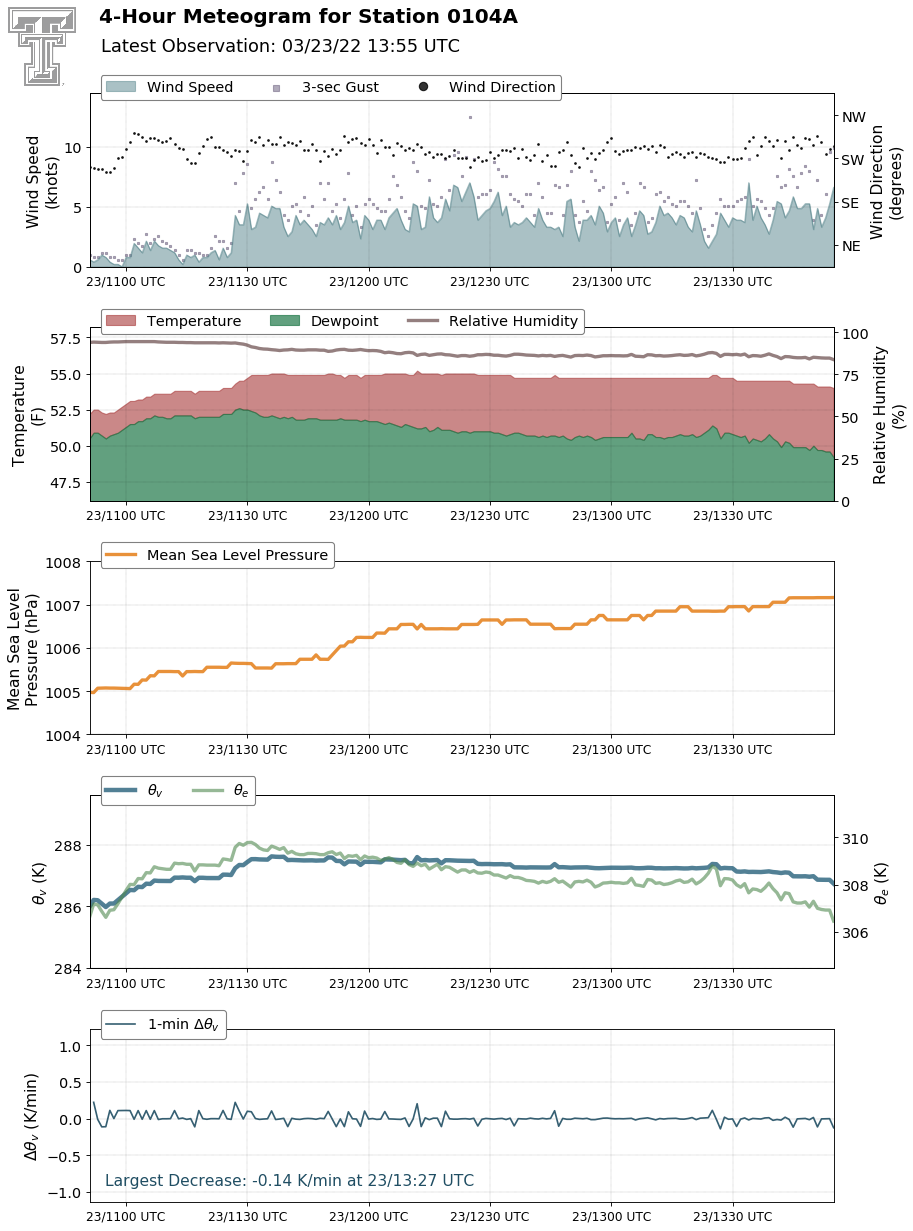Click the 'Mean Sea Level Pressure (hPa)' axis title
Image resolution: width=913 pixels, height=1231 pixels.
coord(23,649)
